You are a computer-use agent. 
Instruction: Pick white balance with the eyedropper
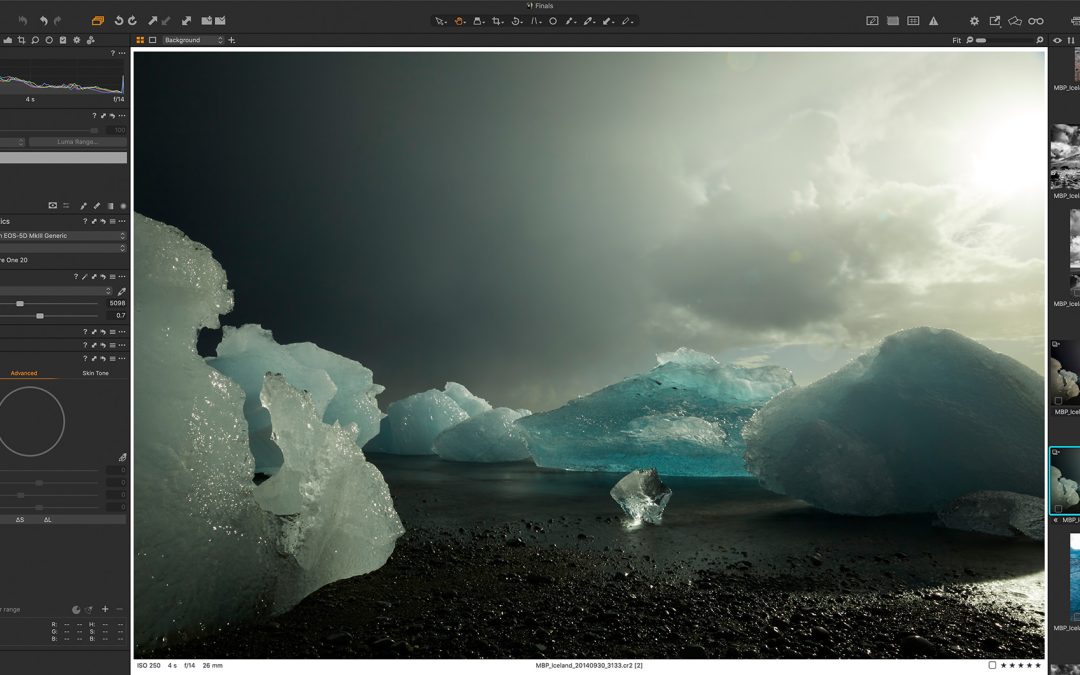tap(122, 291)
